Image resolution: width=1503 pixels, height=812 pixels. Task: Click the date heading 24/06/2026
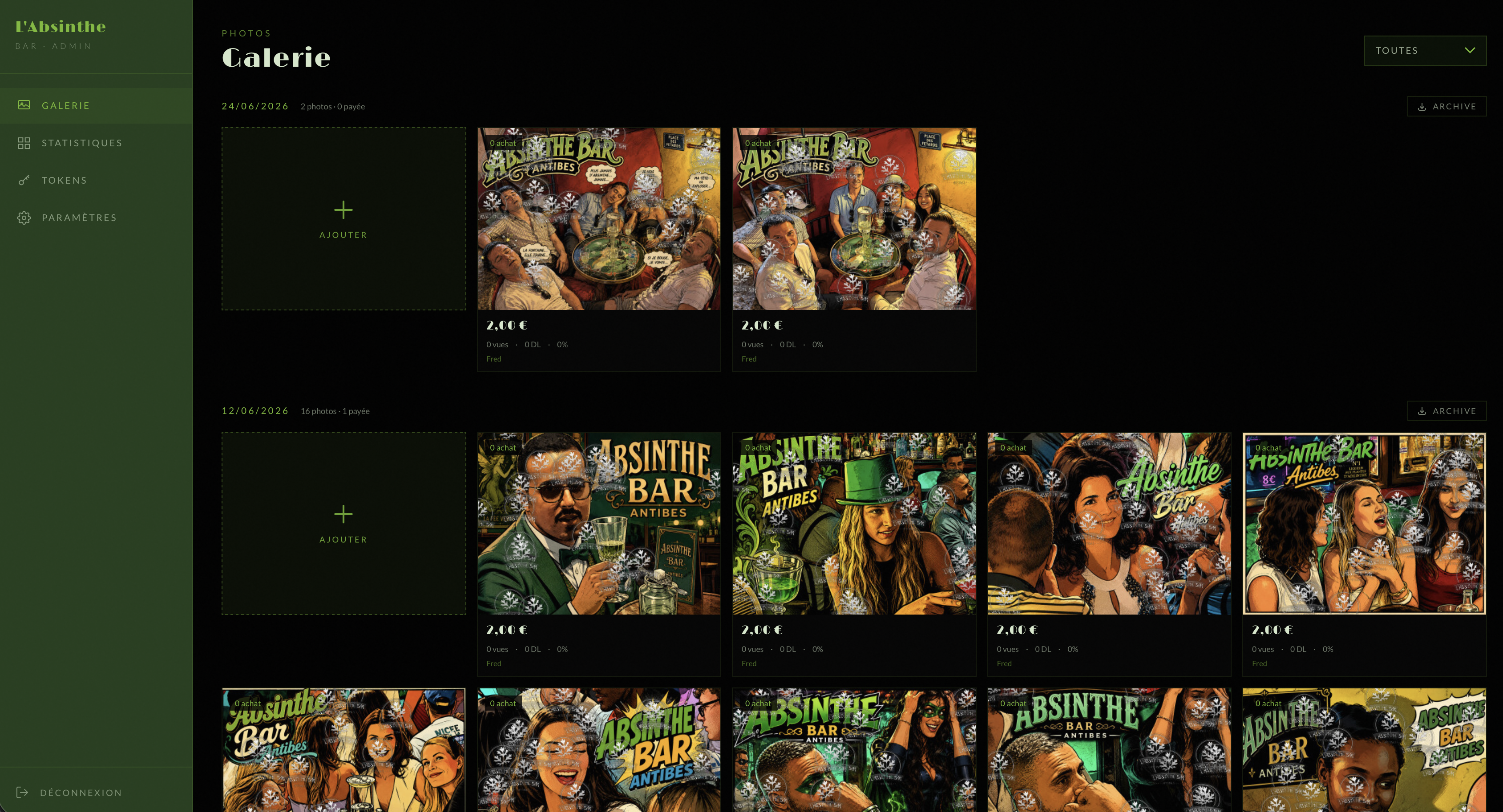(x=255, y=106)
